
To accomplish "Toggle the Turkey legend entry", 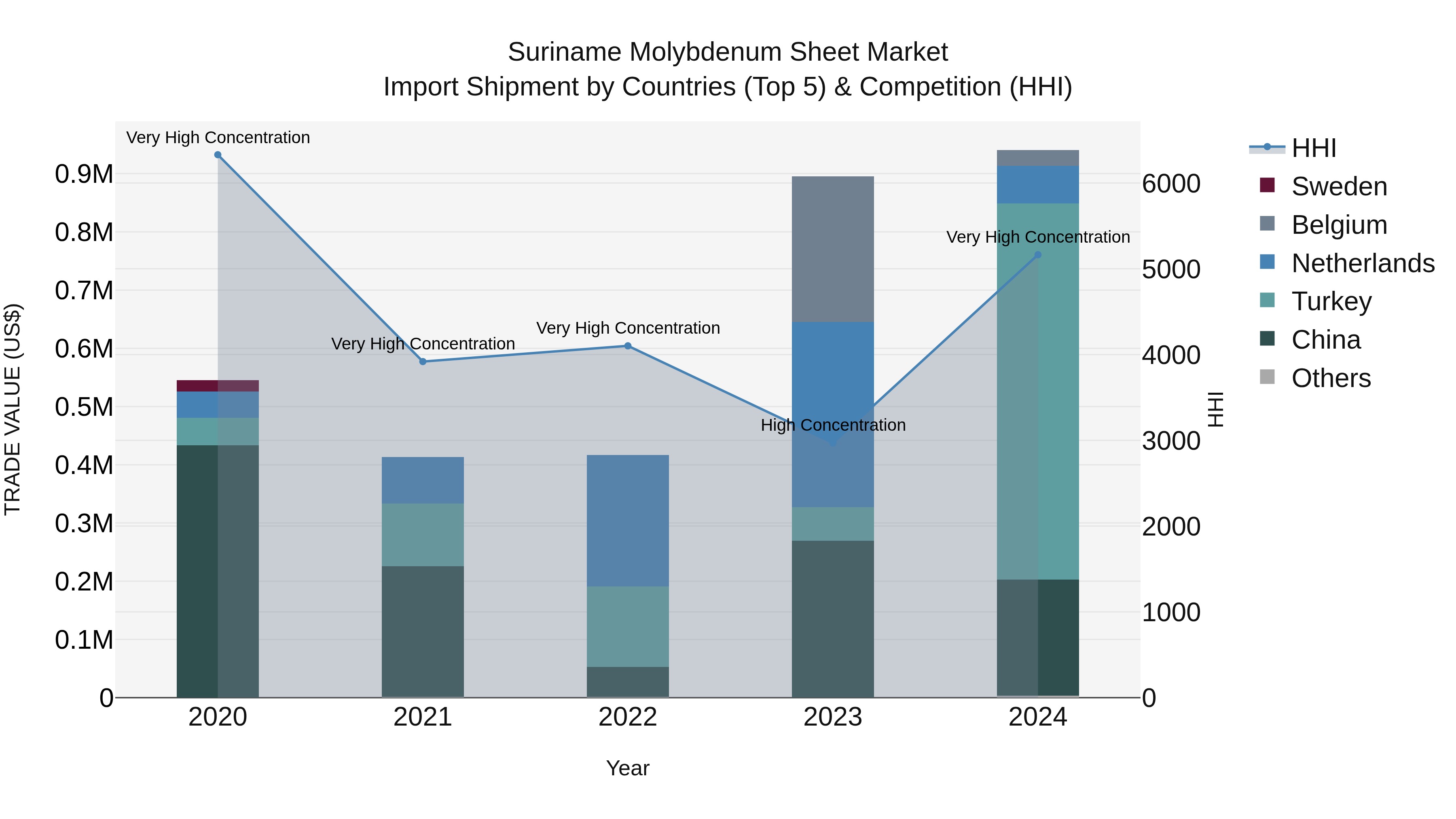I will pyautogui.click(x=1315, y=301).
